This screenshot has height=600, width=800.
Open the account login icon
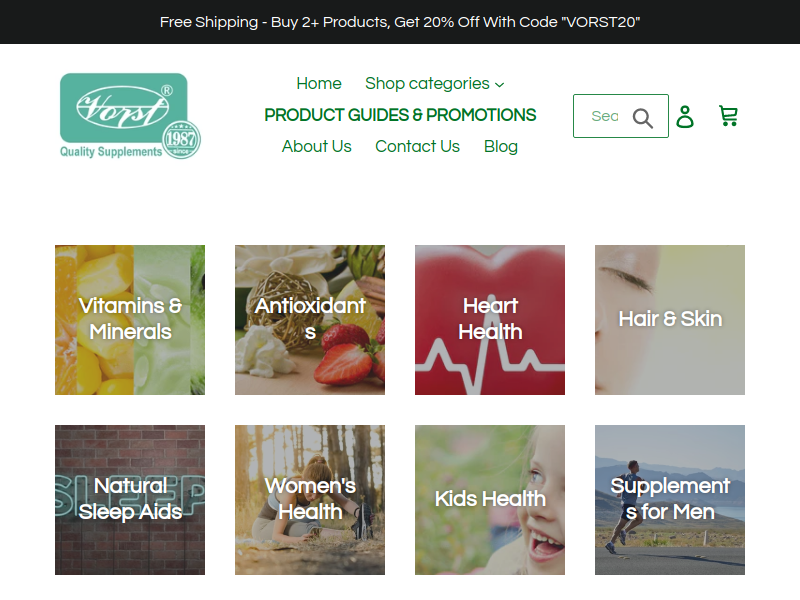click(685, 116)
